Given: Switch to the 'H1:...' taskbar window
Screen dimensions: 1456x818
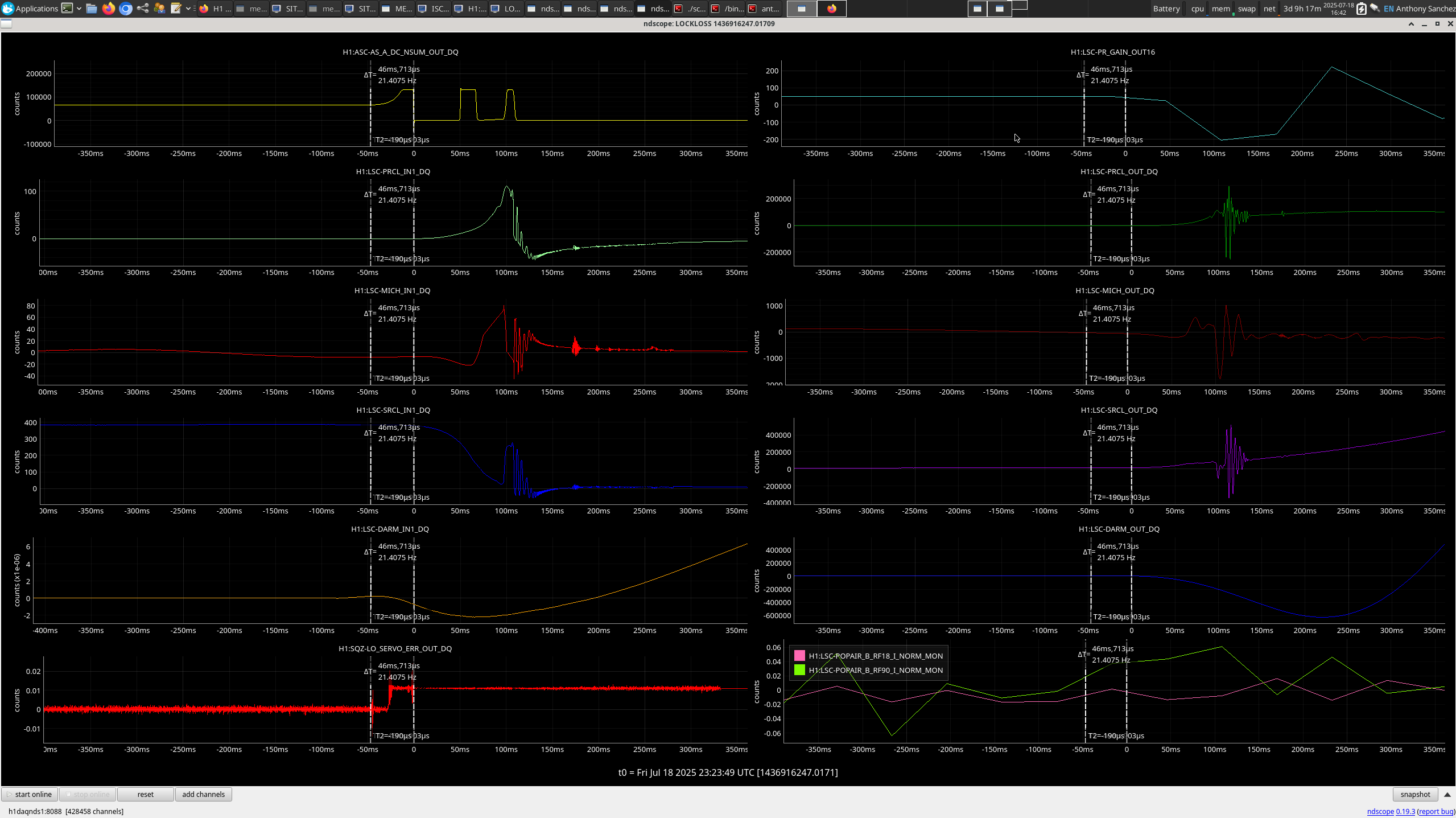Looking at the screenshot, I should pos(470,9).
